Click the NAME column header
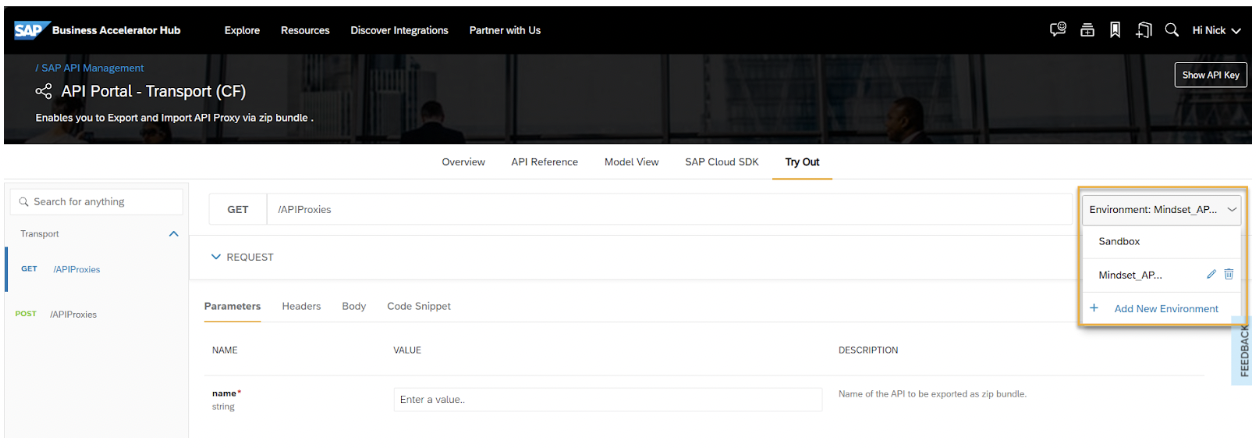 (x=224, y=350)
